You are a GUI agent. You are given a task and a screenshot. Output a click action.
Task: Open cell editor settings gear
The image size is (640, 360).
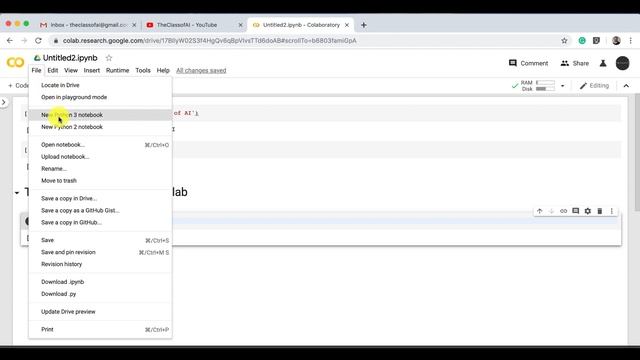pyautogui.click(x=587, y=211)
